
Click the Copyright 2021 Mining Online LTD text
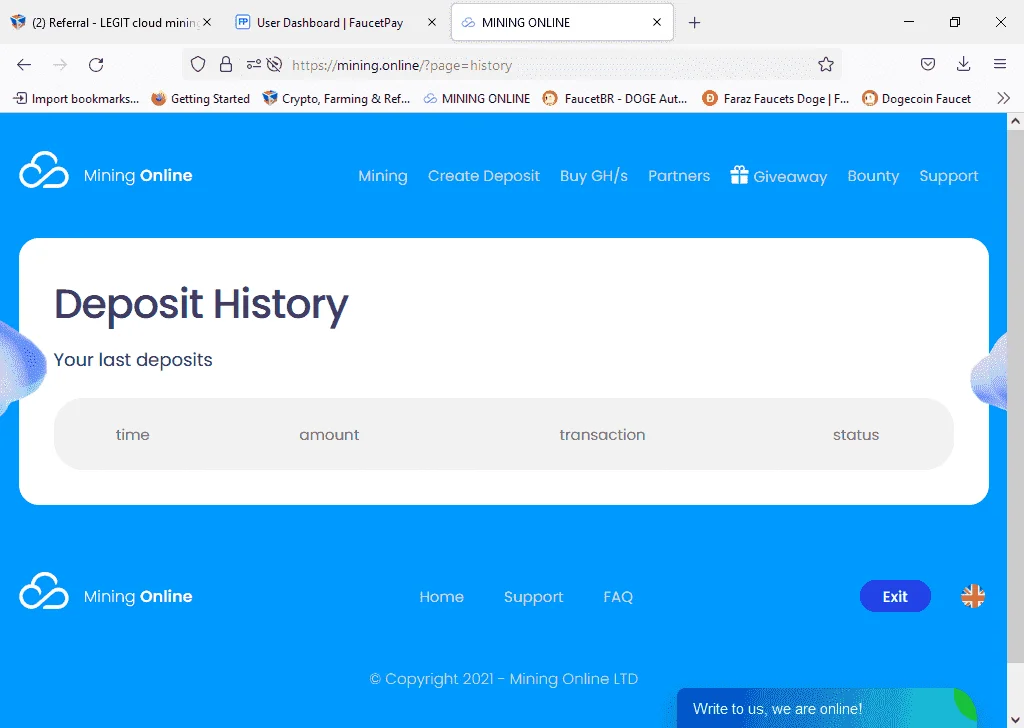click(x=504, y=679)
